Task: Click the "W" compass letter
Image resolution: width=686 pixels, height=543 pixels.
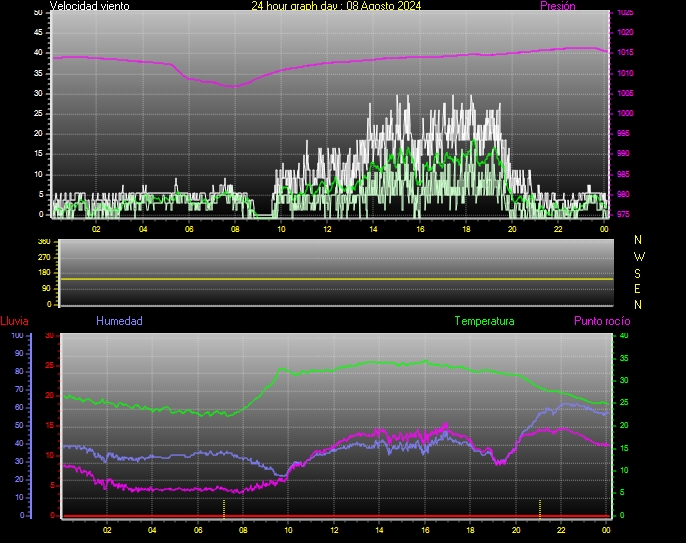Action: coord(639,256)
